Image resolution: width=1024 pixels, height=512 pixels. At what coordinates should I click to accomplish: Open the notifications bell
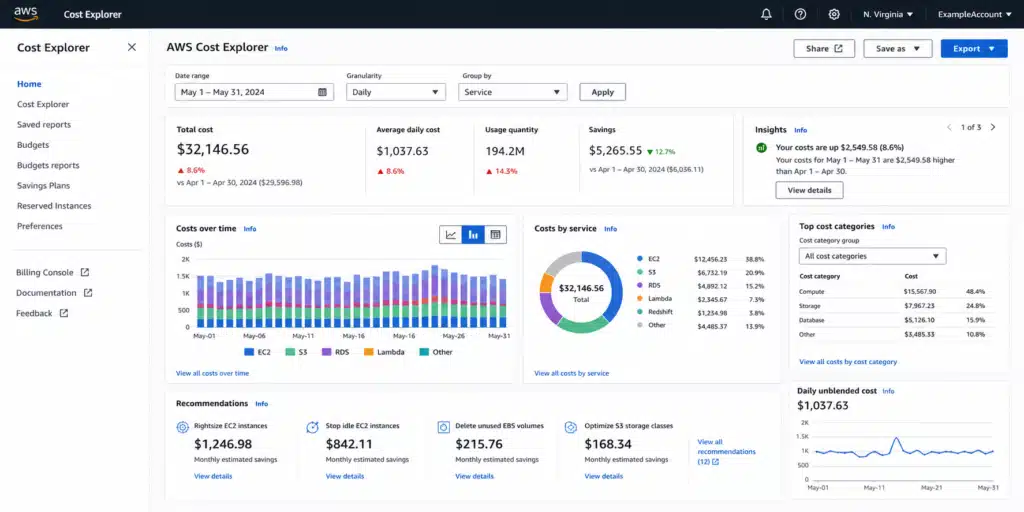766,14
